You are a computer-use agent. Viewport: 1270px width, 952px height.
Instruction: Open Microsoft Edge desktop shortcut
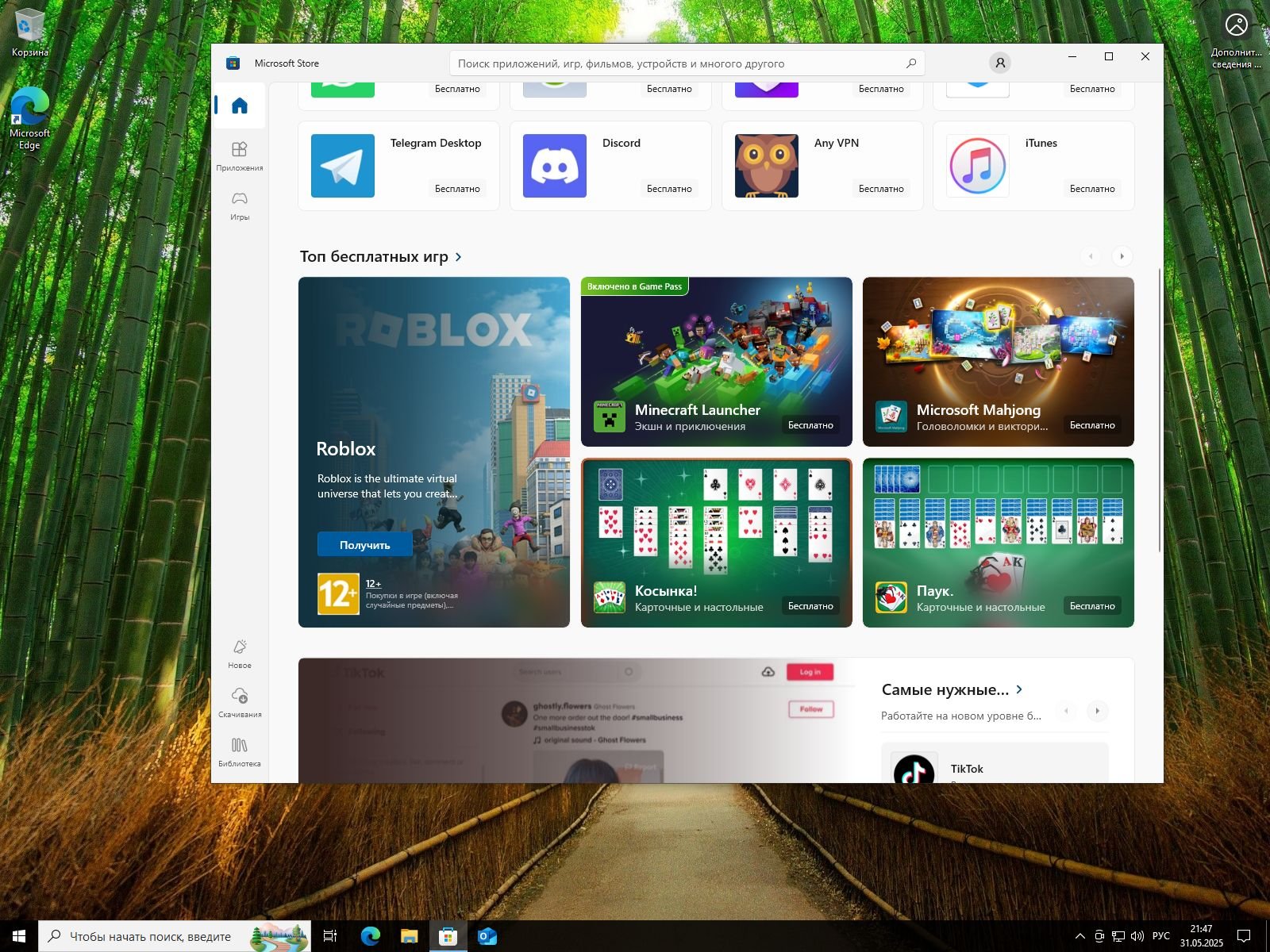[29, 119]
